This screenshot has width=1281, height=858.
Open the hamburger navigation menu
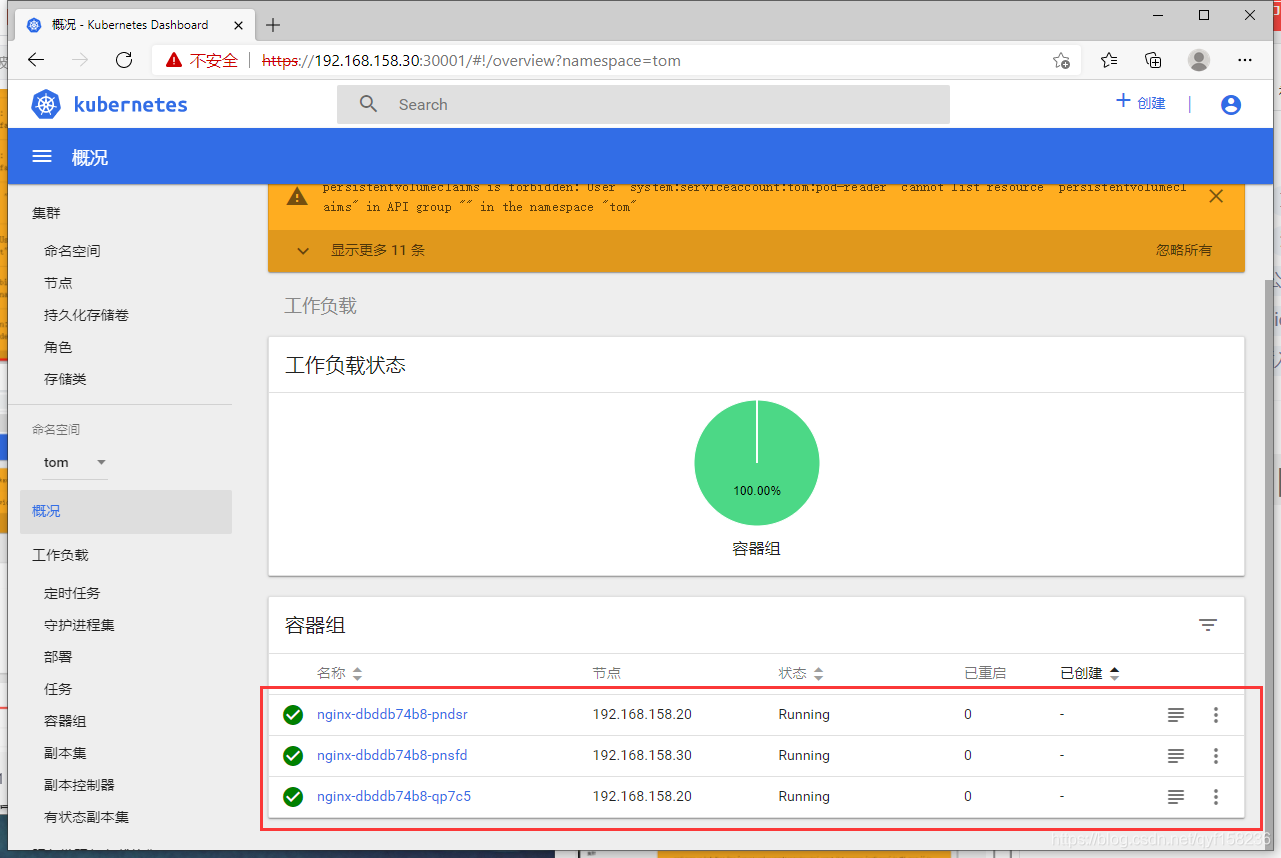click(x=42, y=157)
